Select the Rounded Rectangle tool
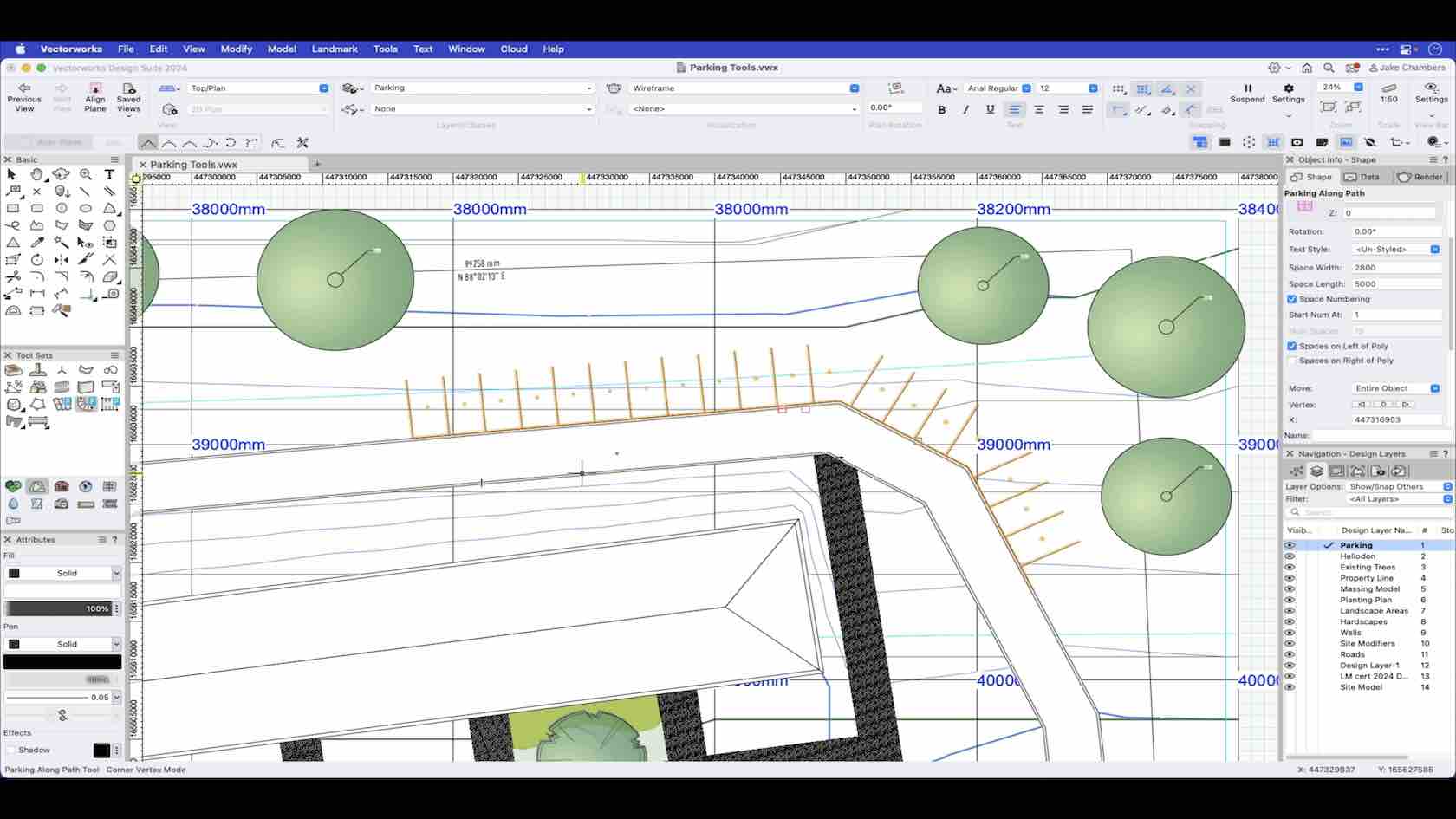Viewport: 1456px width, 819px height. (36, 208)
